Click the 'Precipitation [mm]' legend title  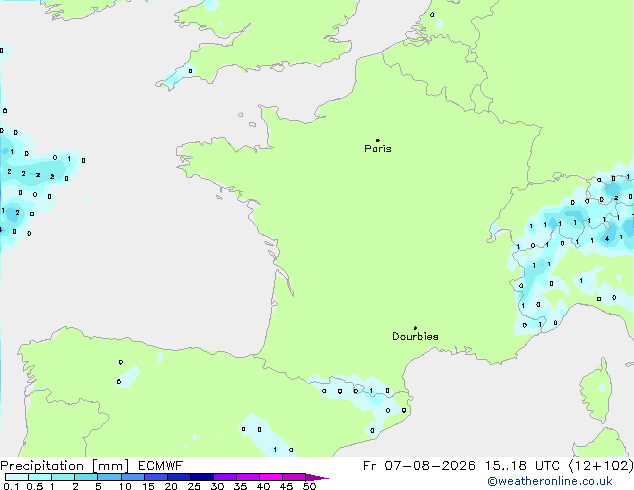click(x=65, y=466)
